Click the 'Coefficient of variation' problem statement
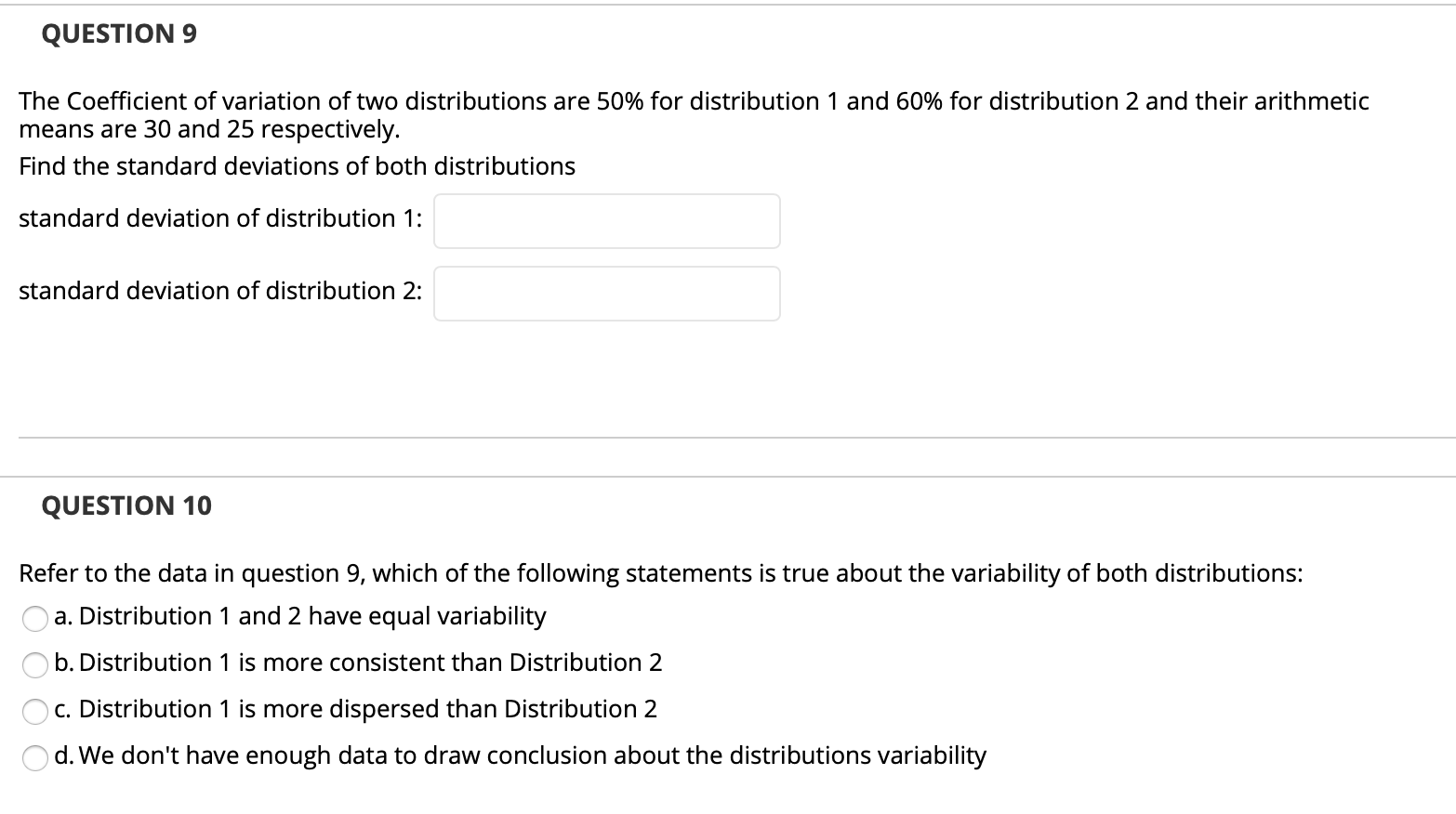The width and height of the screenshot is (1456, 814). pos(693,101)
